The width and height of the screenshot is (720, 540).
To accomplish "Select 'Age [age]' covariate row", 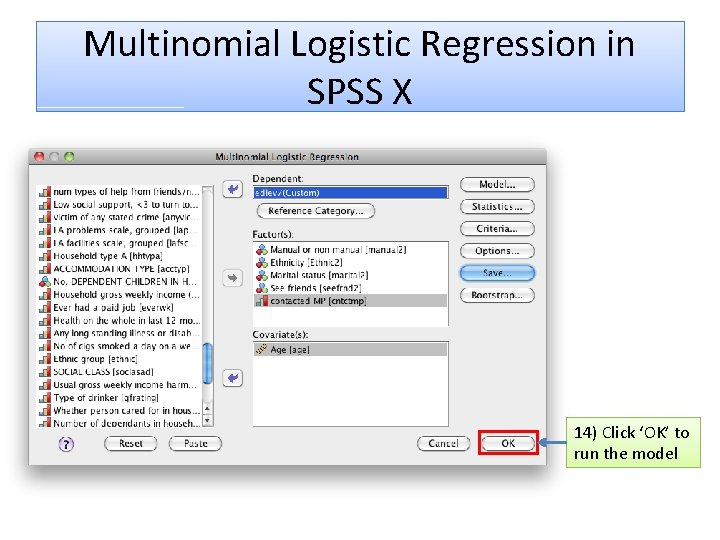I will [x=350, y=349].
